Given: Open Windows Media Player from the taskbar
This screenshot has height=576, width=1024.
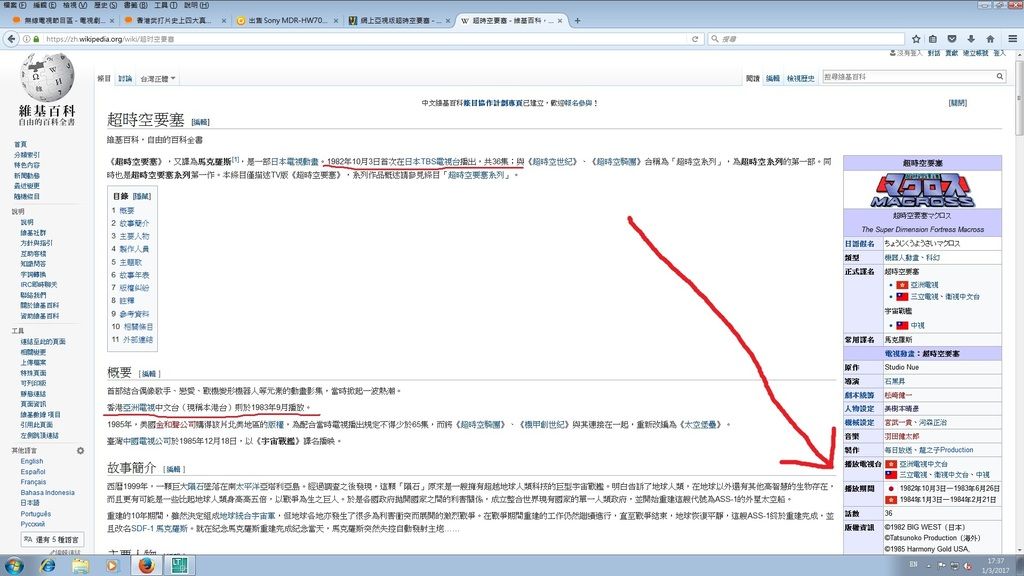Looking at the screenshot, I should click(x=113, y=566).
